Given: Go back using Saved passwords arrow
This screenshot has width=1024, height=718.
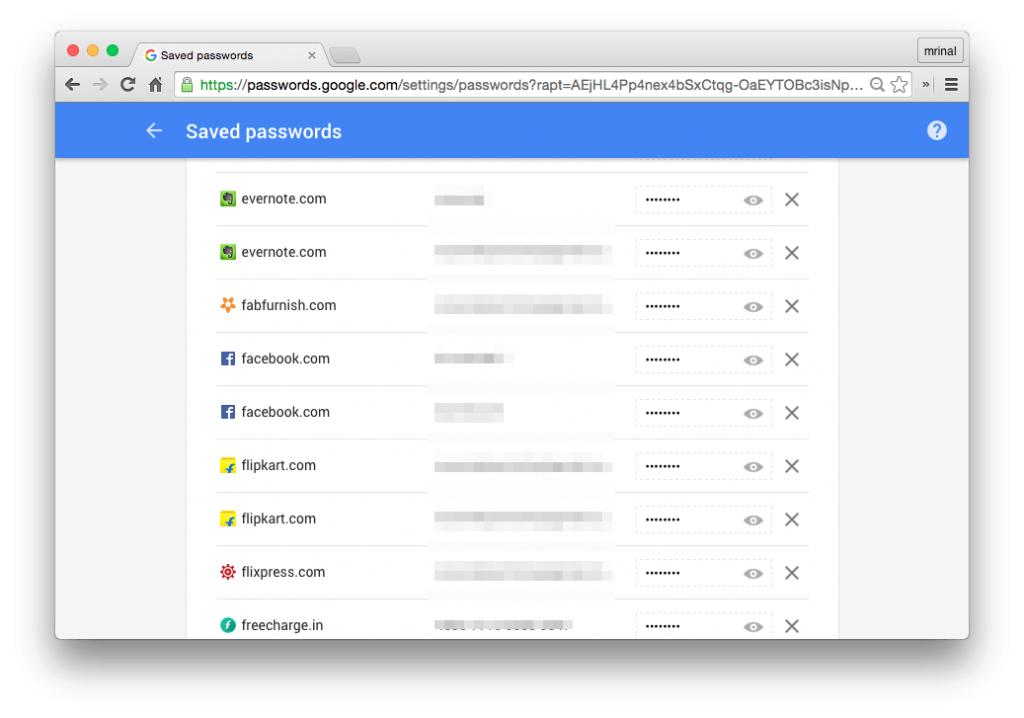Looking at the screenshot, I should tap(154, 131).
